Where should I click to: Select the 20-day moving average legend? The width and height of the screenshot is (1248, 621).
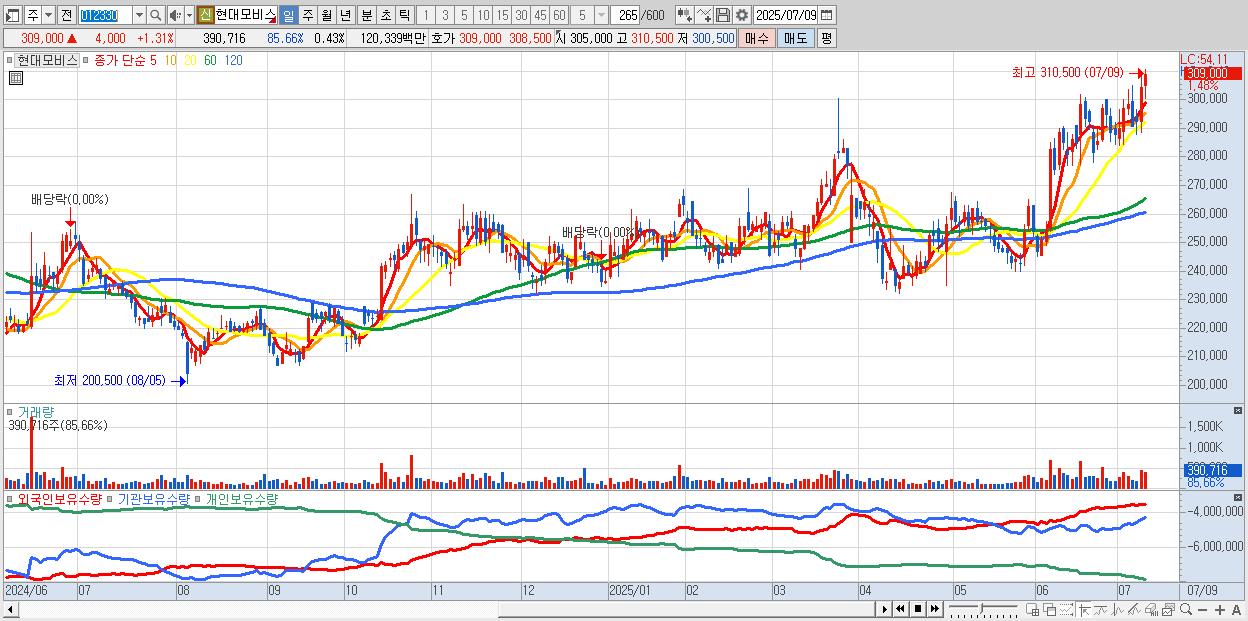point(190,60)
